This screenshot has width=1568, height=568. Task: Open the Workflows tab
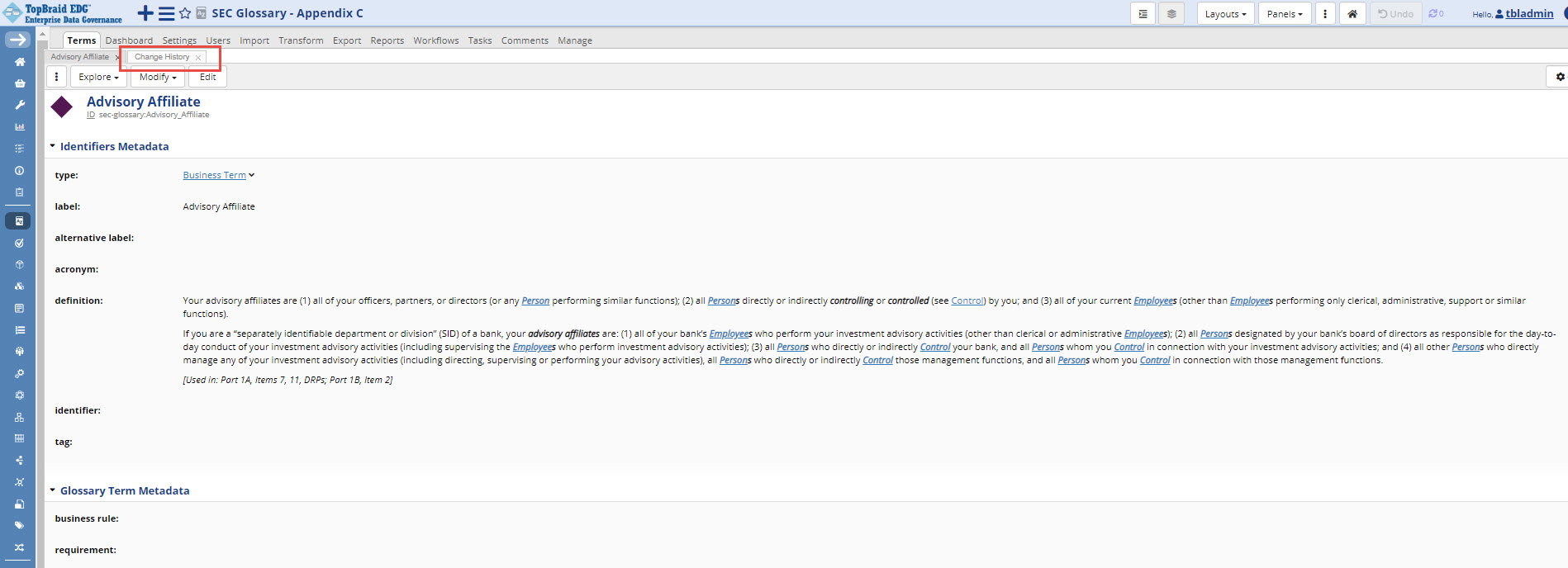coord(436,40)
